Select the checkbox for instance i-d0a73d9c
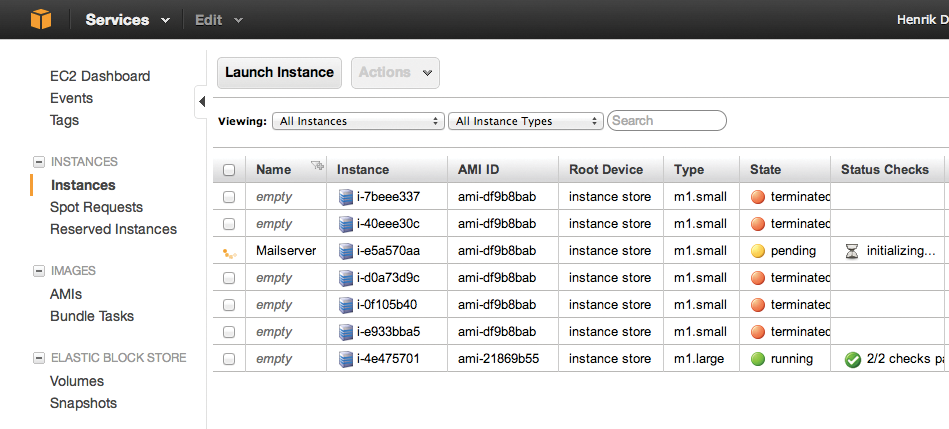 [x=229, y=278]
